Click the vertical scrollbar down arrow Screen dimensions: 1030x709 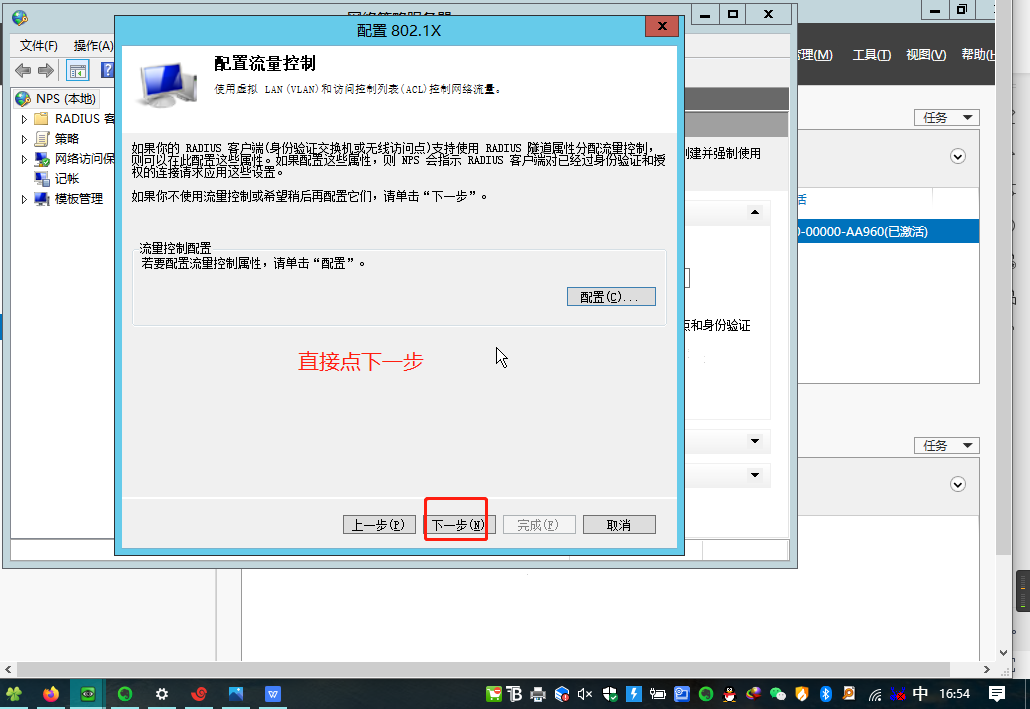click(1004, 652)
